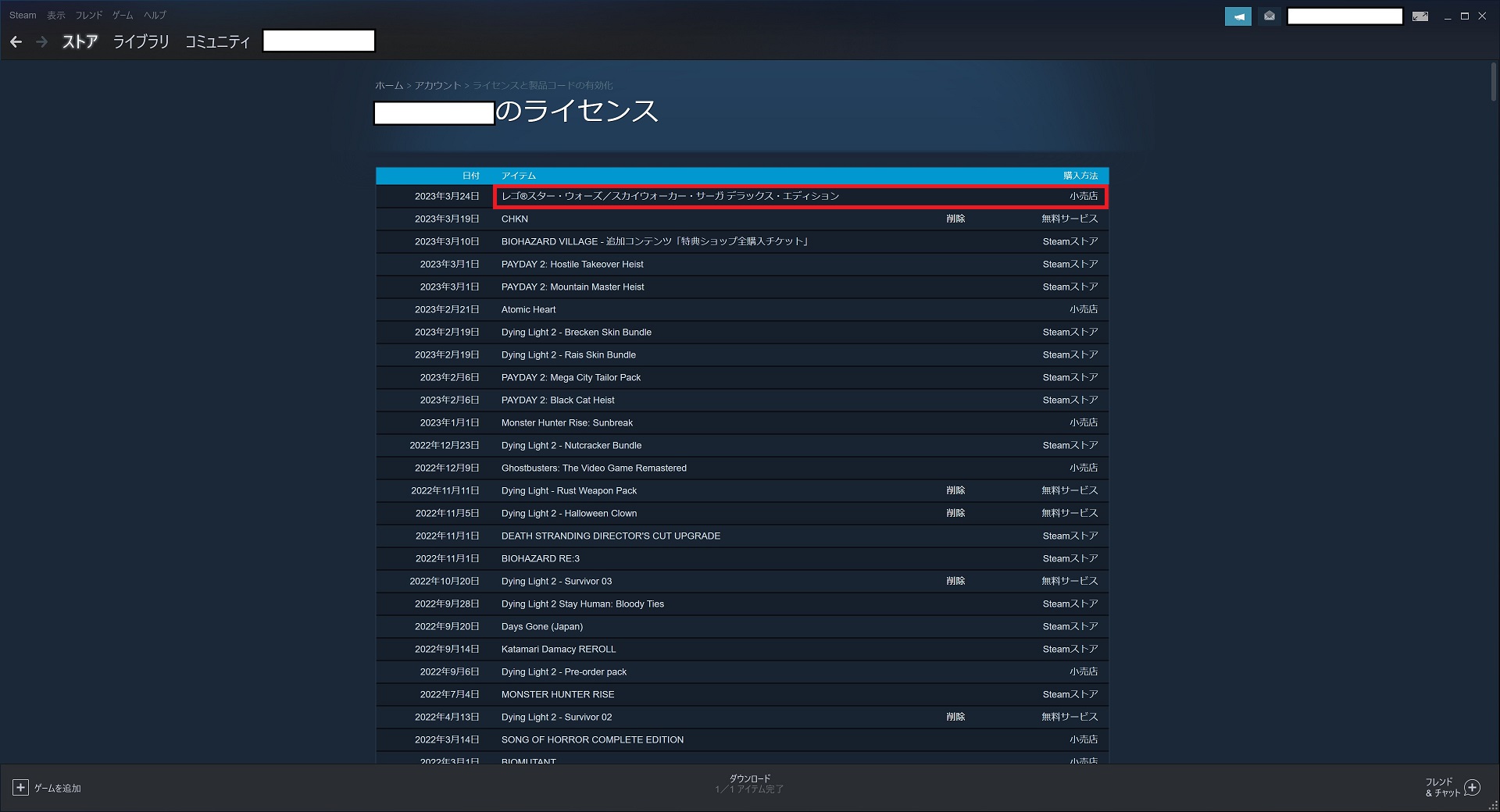Click the 小売店 cell in the Atomic Heart row
The width and height of the screenshot is (1500, 812).
(1084, 309)
